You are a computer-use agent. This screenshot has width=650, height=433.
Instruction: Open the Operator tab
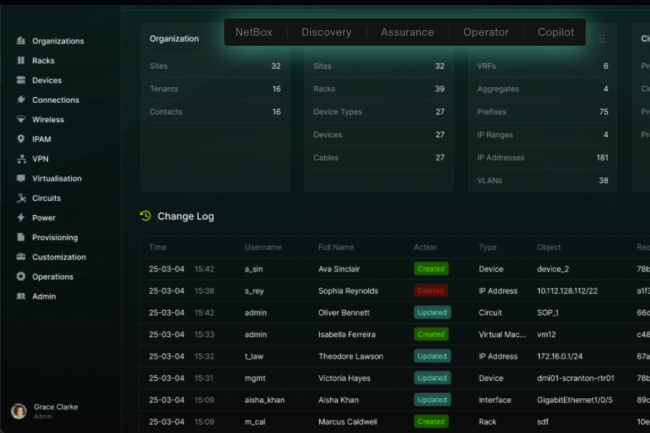coord(486,32)
